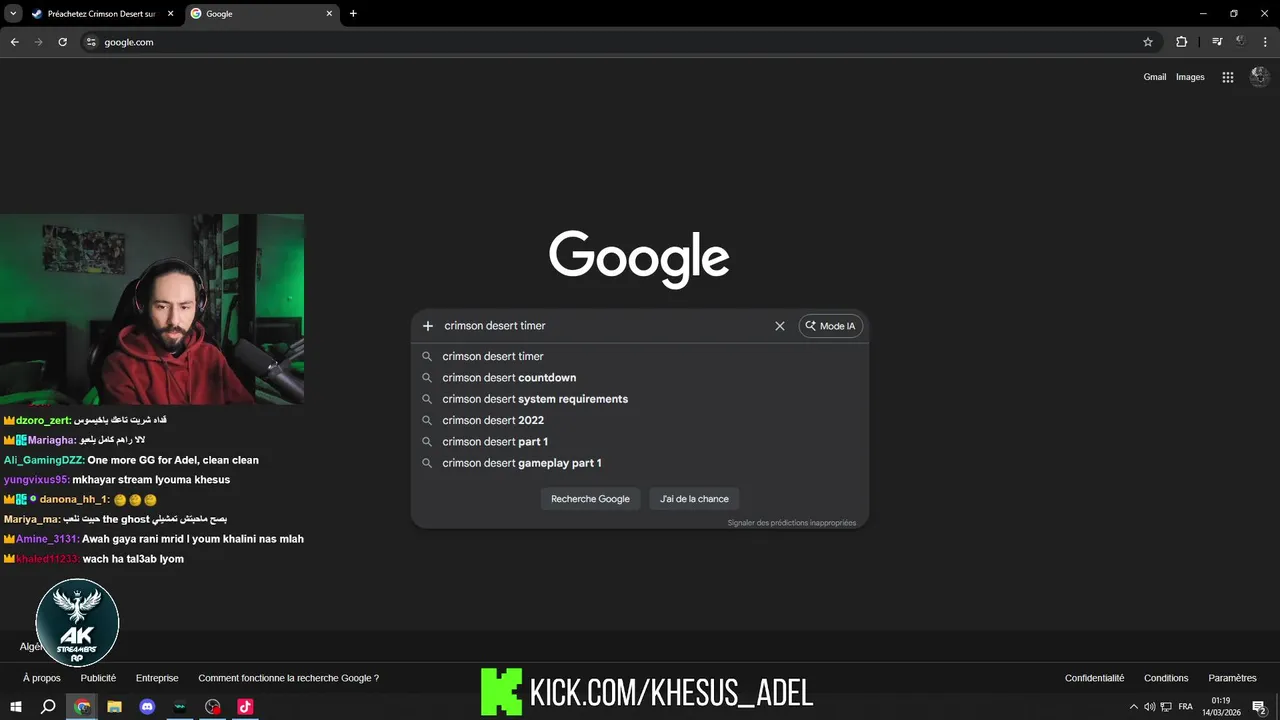This screenshot has height=720, width=1280.
Task: Open 'Comment fonctionne la recherche Google ?'
Action: pos(289,678)
